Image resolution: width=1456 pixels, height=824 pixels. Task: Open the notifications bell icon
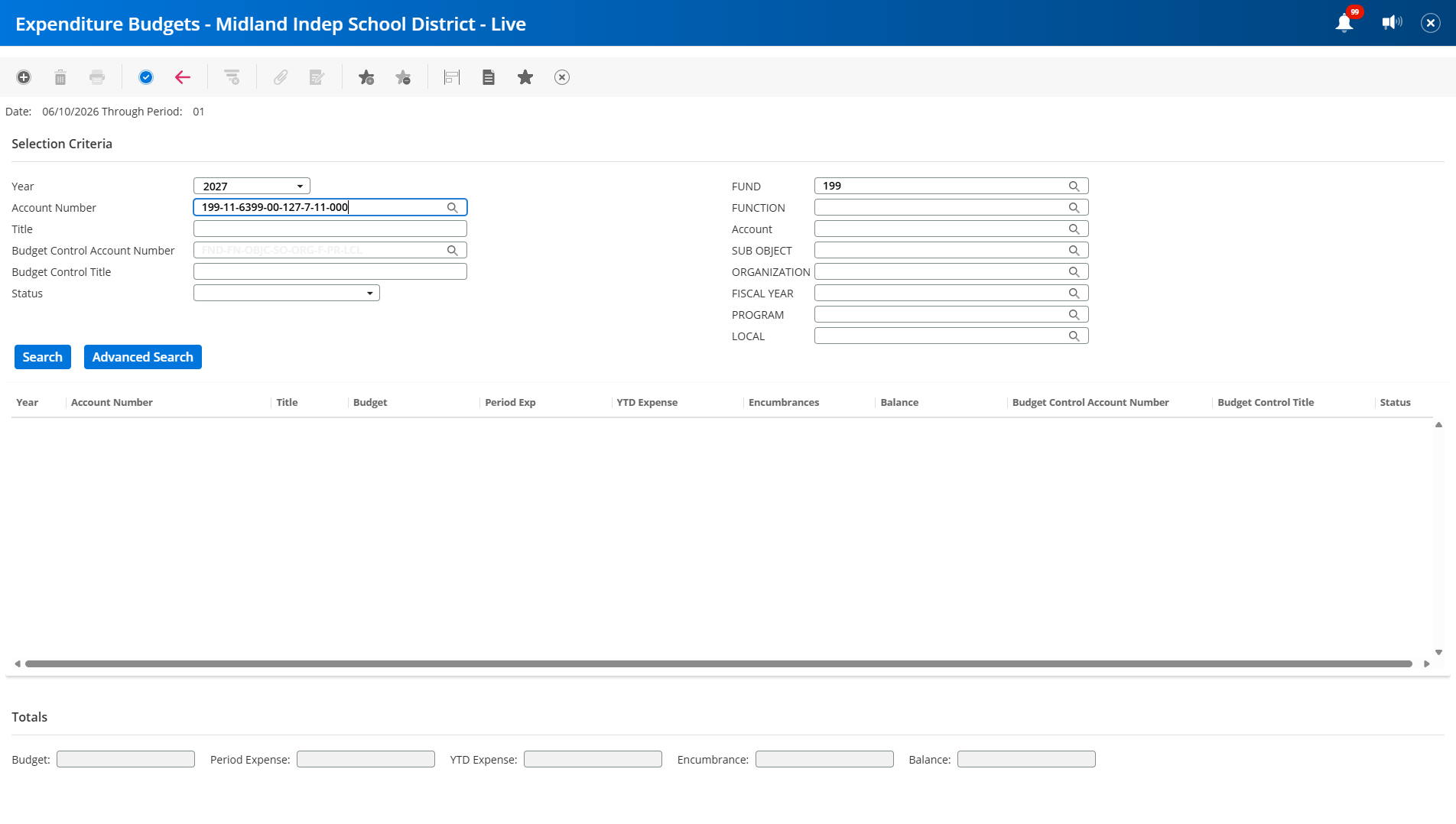tap(1344, 23)
